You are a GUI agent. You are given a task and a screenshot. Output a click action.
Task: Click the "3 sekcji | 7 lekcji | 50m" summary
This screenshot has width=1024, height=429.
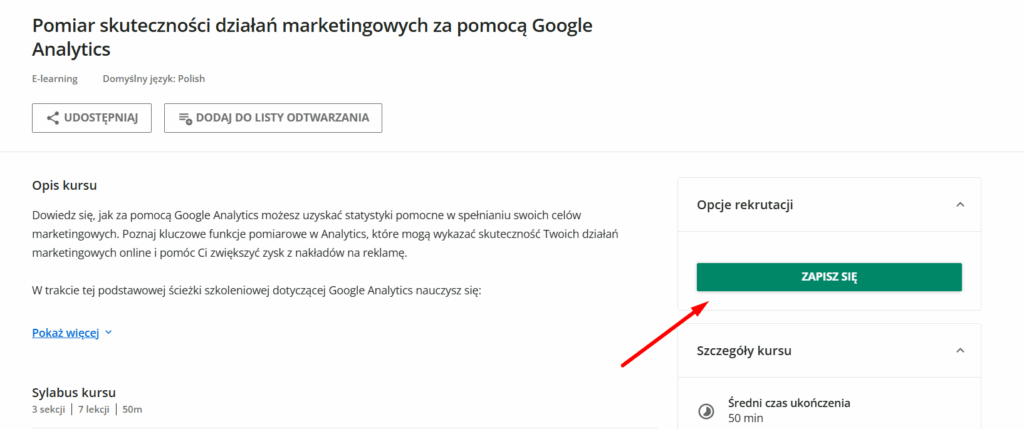pyautogui.click(x=91, y=409)
